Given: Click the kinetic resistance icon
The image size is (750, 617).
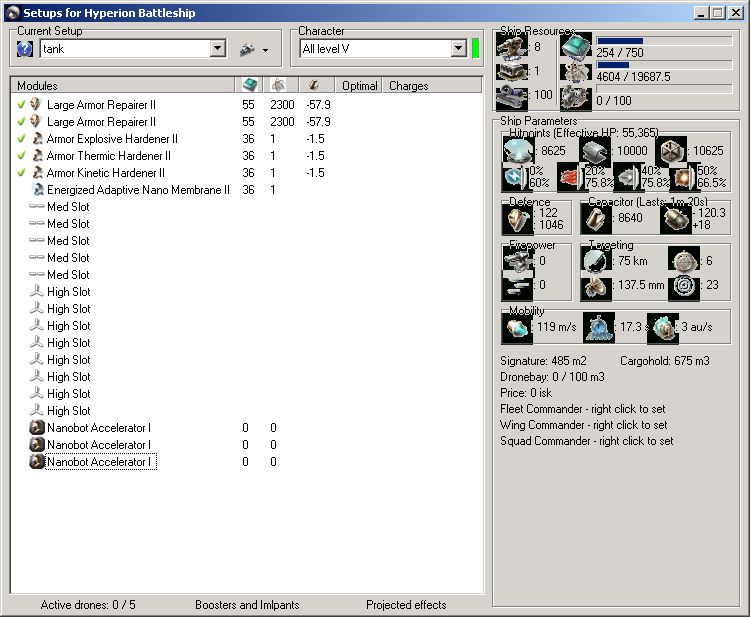Looking at the screenshot, I should tap(627, 176).
